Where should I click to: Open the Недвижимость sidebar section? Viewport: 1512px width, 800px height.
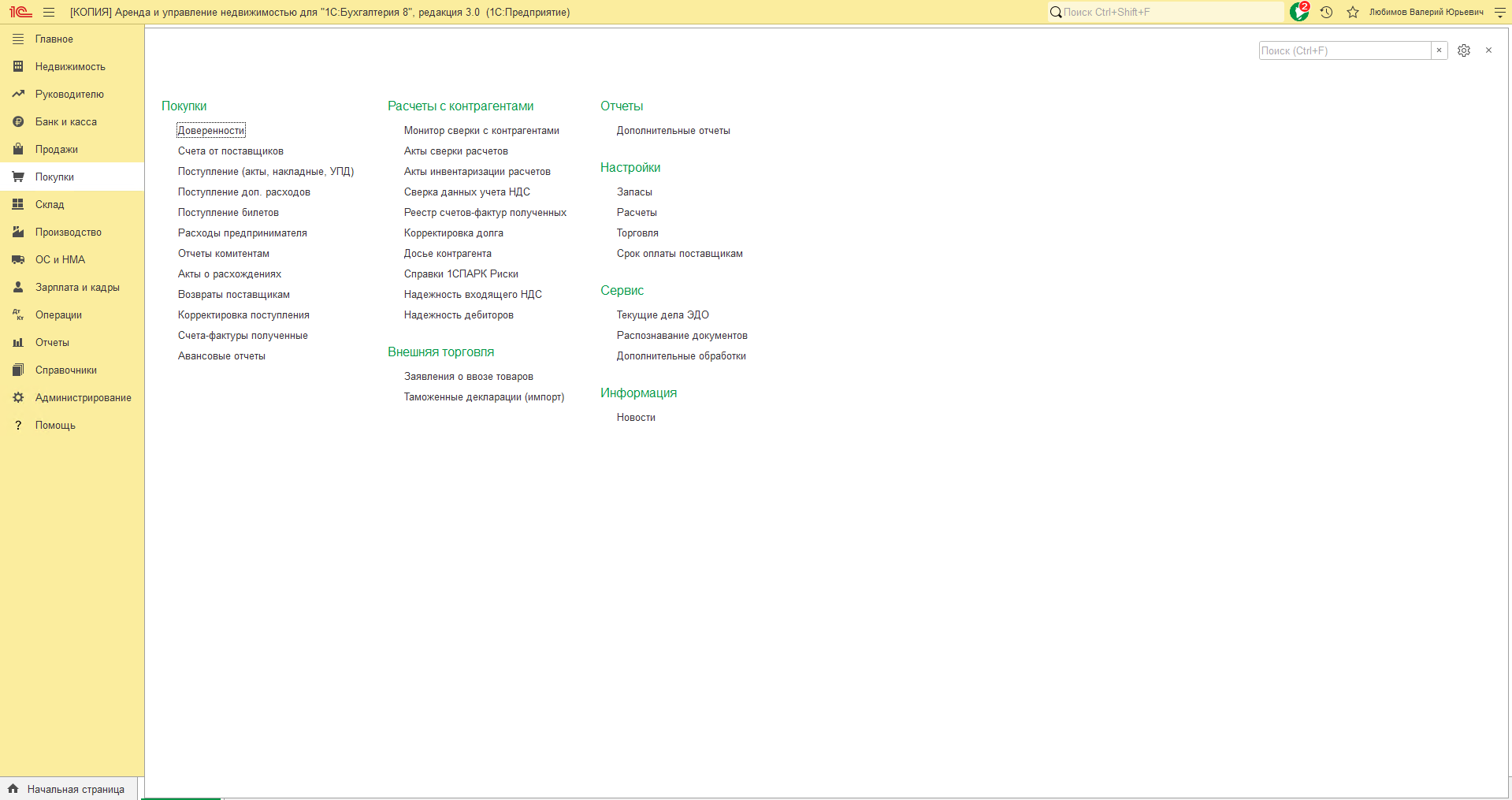[x=70, y=67]
